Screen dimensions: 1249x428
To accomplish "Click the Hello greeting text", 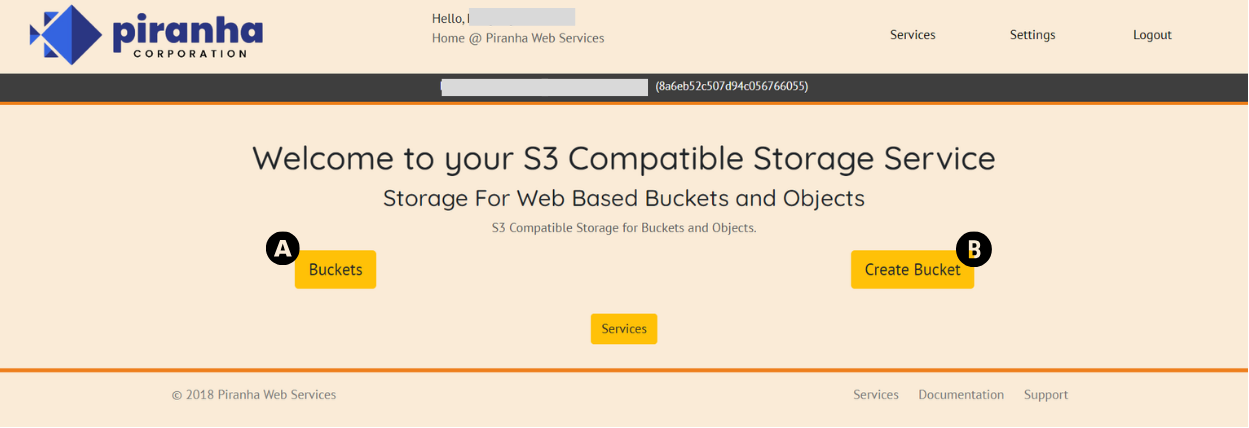I will 448,18.
